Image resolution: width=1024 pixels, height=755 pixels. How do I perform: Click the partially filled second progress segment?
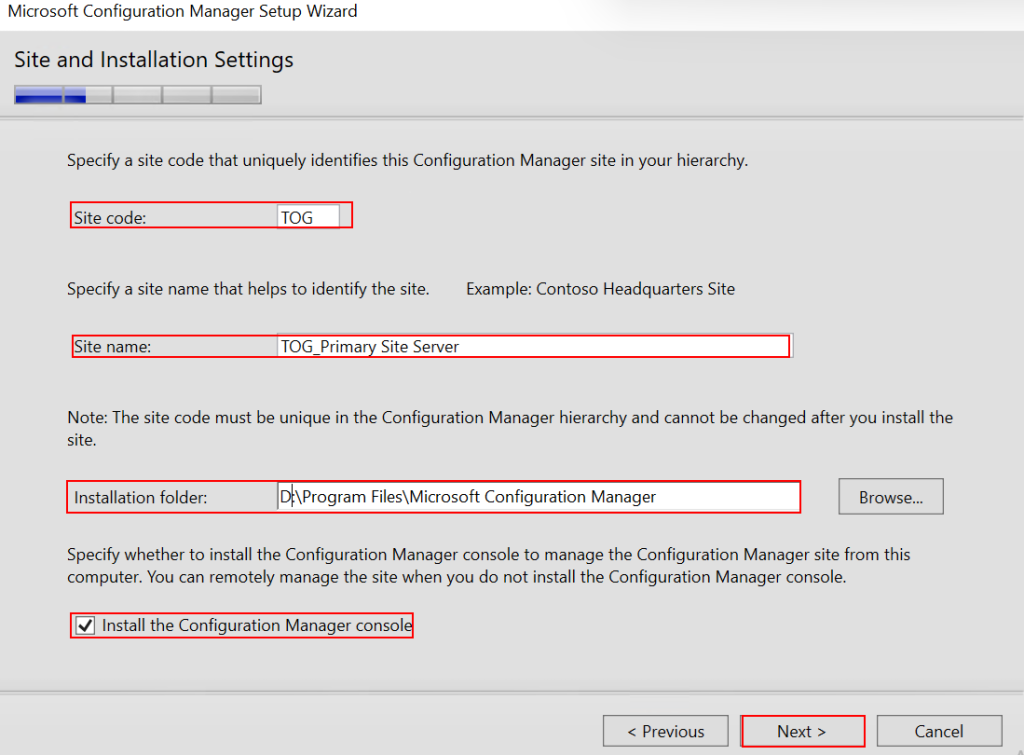tap(87, 95)
